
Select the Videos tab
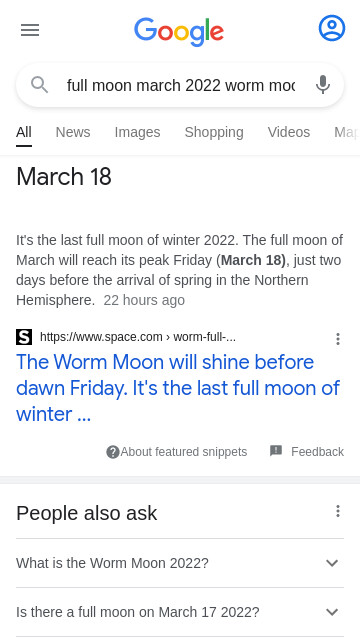pos(289,132)
